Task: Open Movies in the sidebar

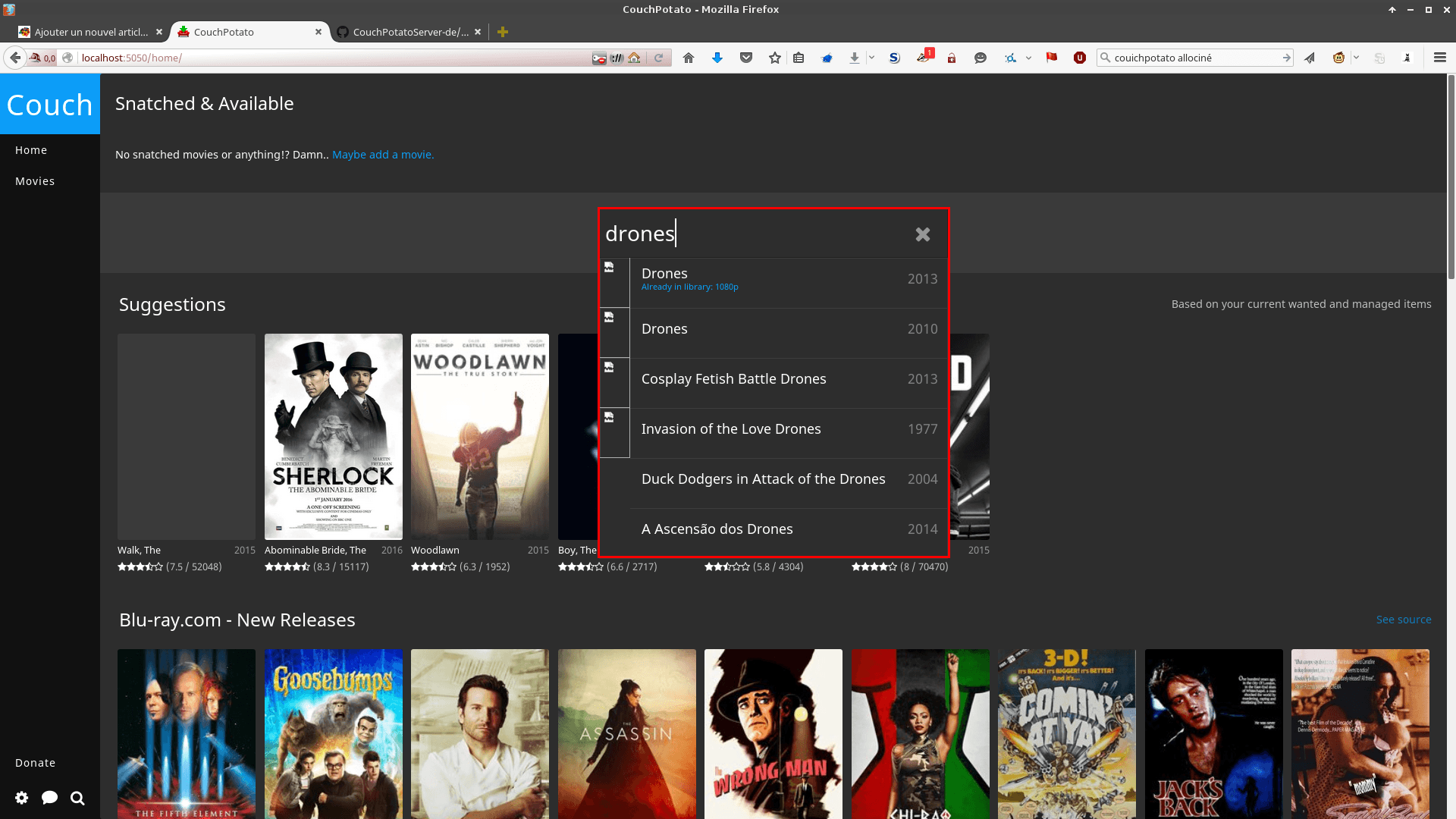Action: [x=35, y=181]
